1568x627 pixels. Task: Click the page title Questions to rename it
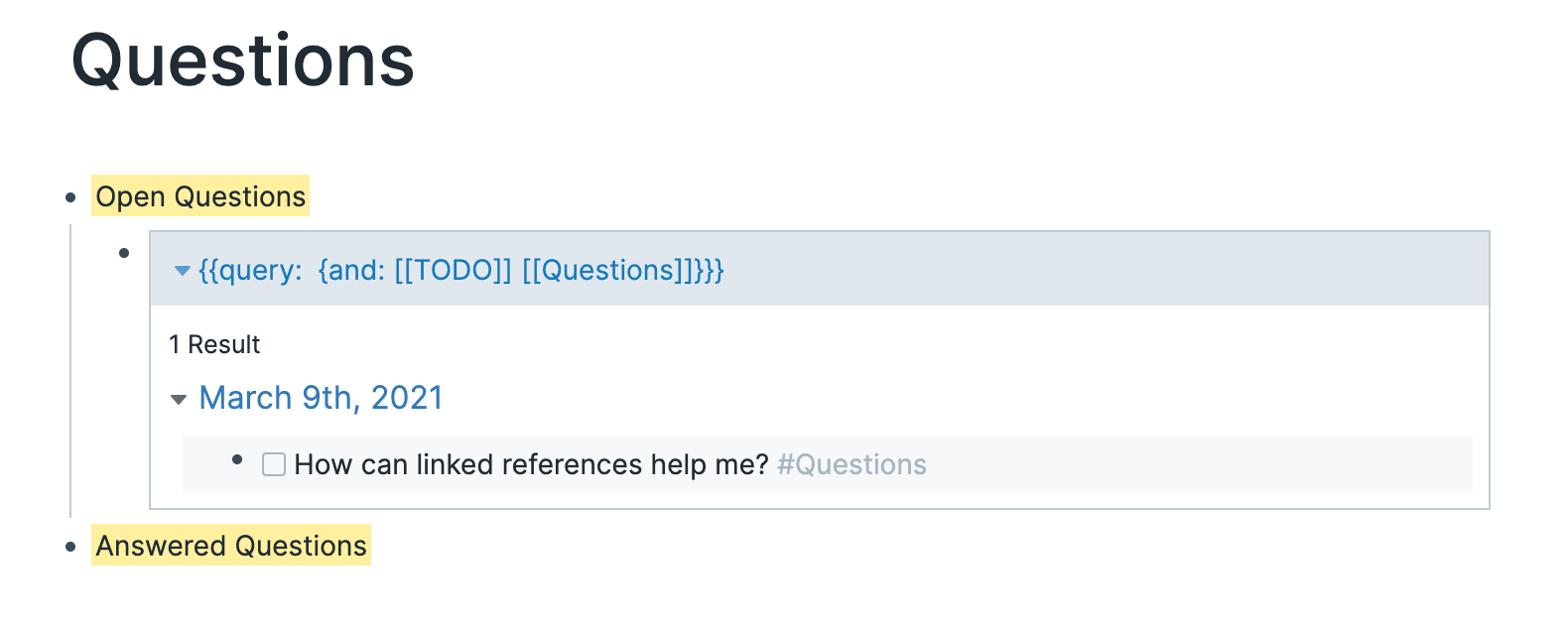point(241,62)
